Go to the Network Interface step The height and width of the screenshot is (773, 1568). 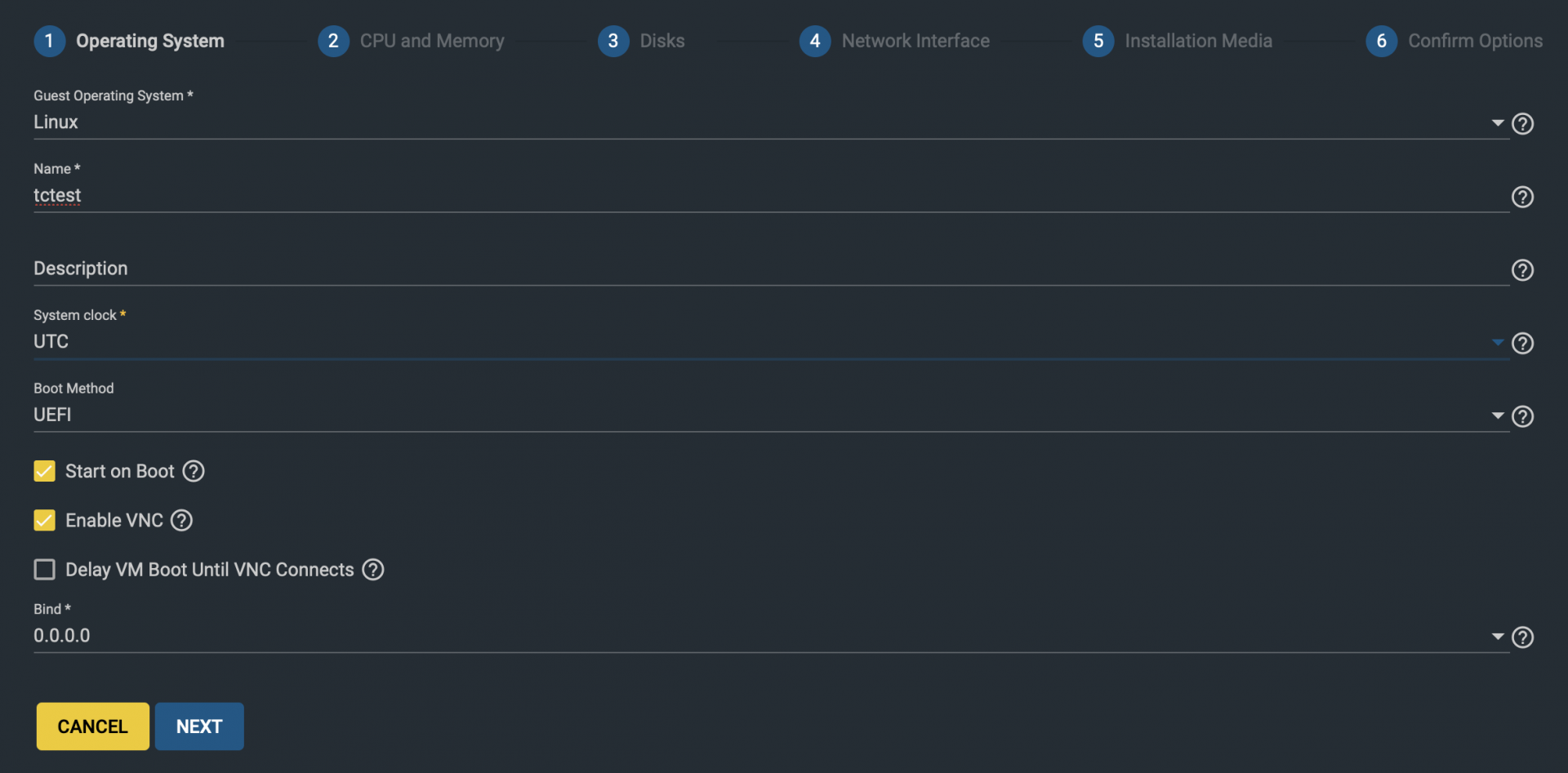pos(915,41)
